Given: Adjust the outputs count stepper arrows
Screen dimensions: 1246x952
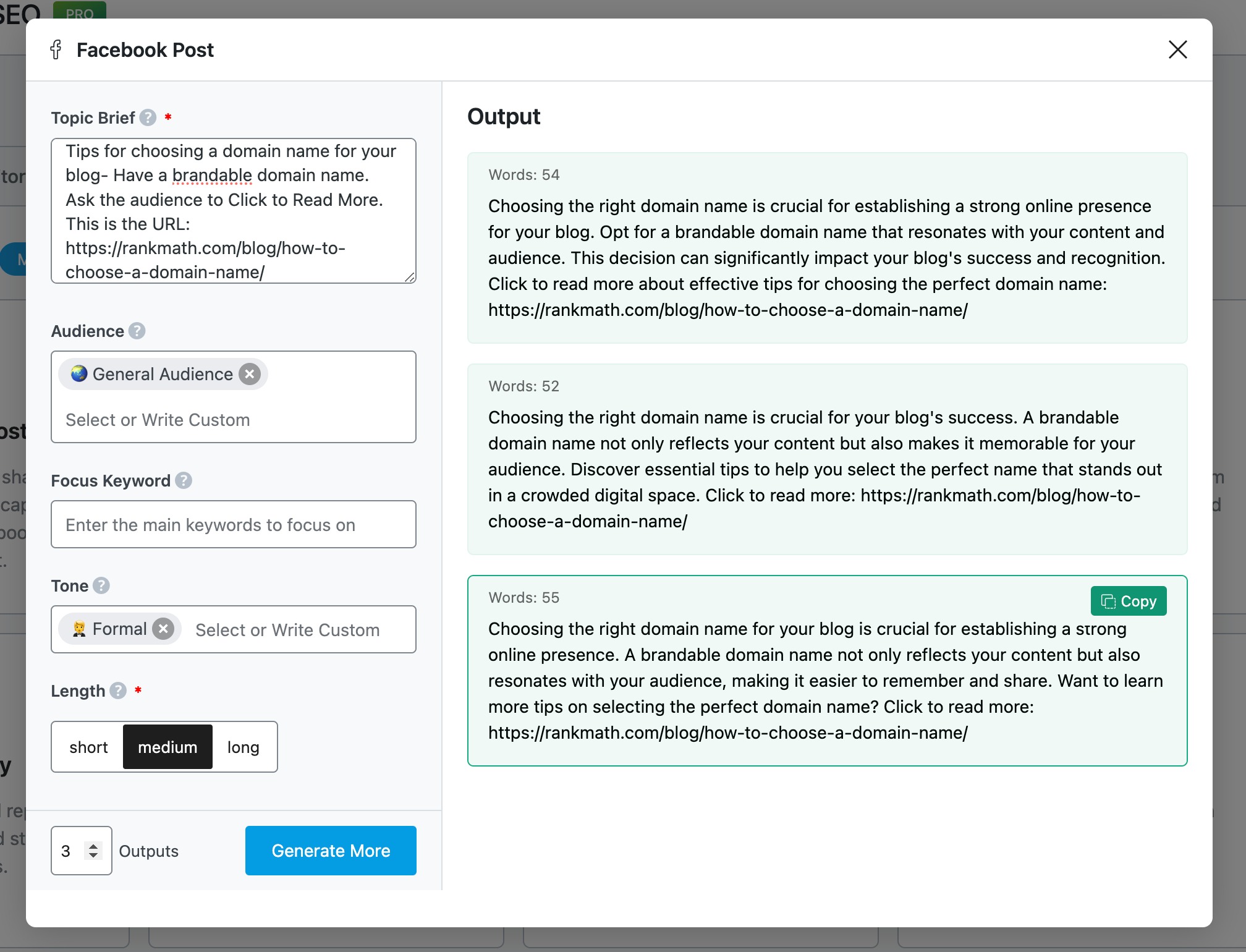Looking at the screenshot, I should click(93, 851).
